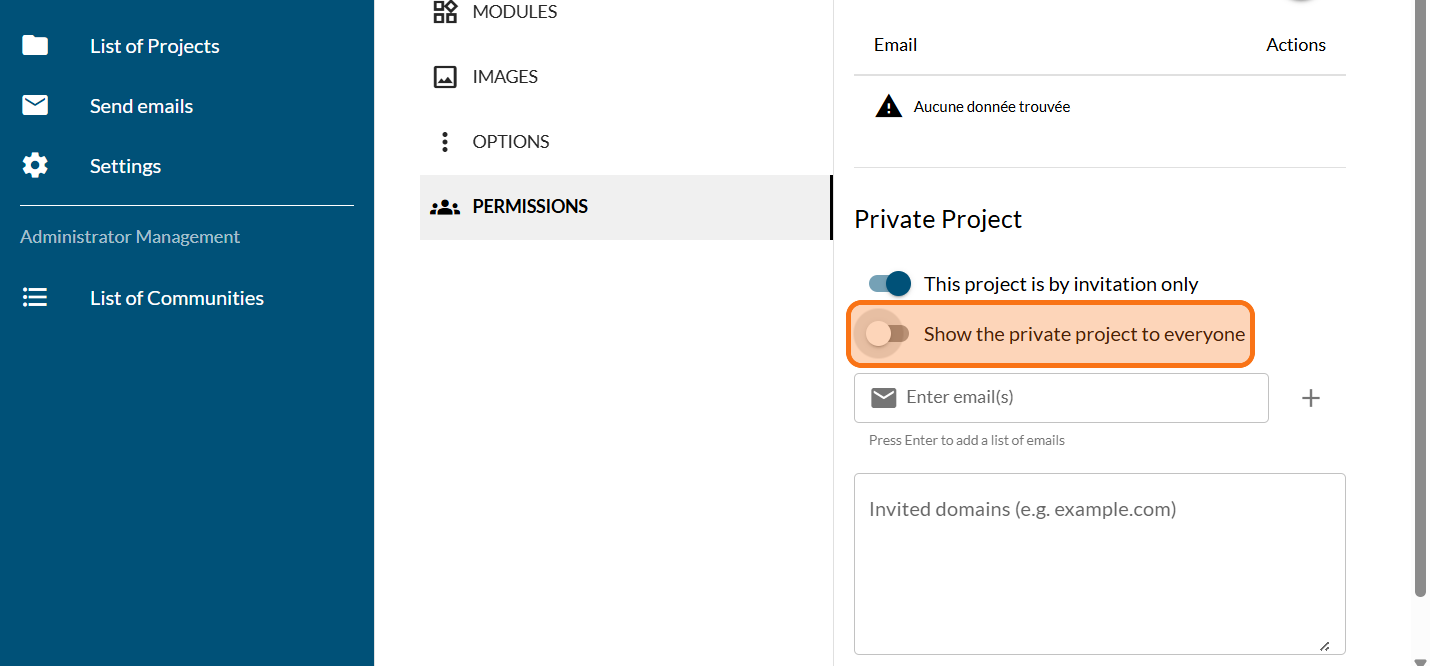
Task: Click the Images picture icon
Action: click(x=445, y=77)
